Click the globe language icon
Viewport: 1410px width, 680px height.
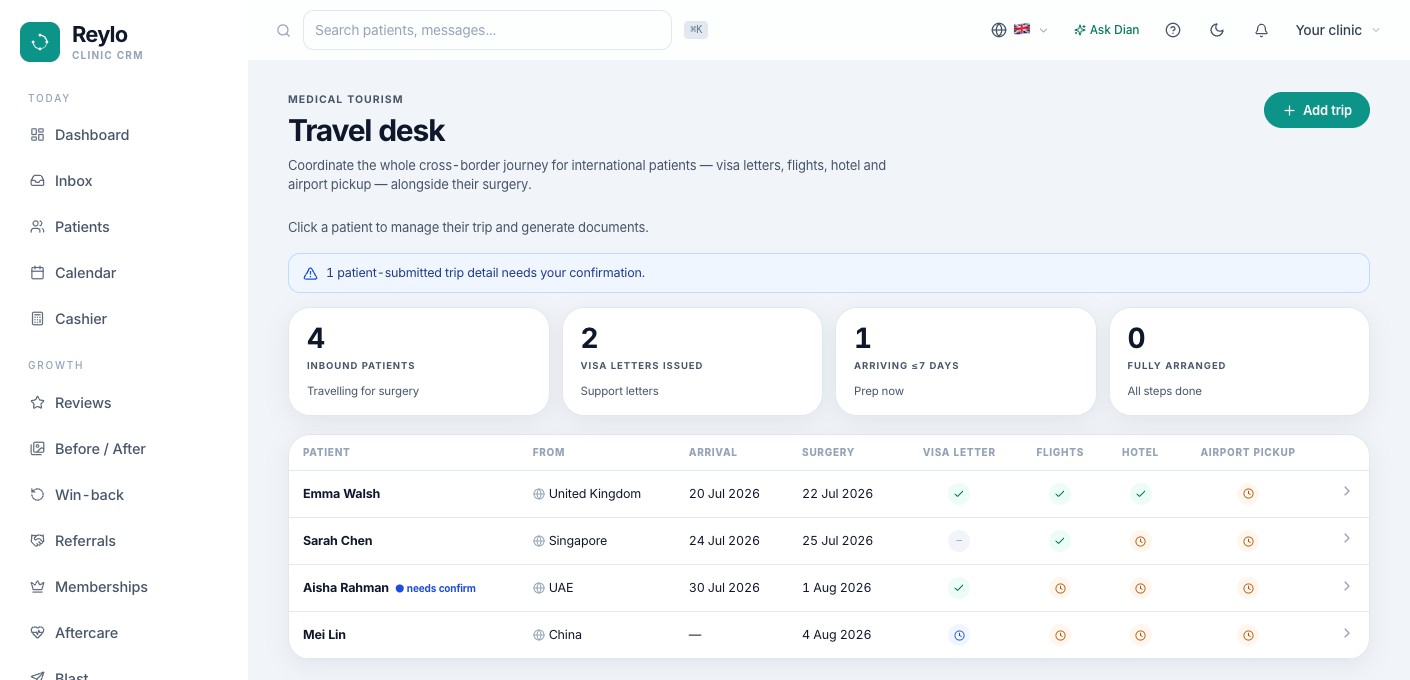(x=999, y=30)
